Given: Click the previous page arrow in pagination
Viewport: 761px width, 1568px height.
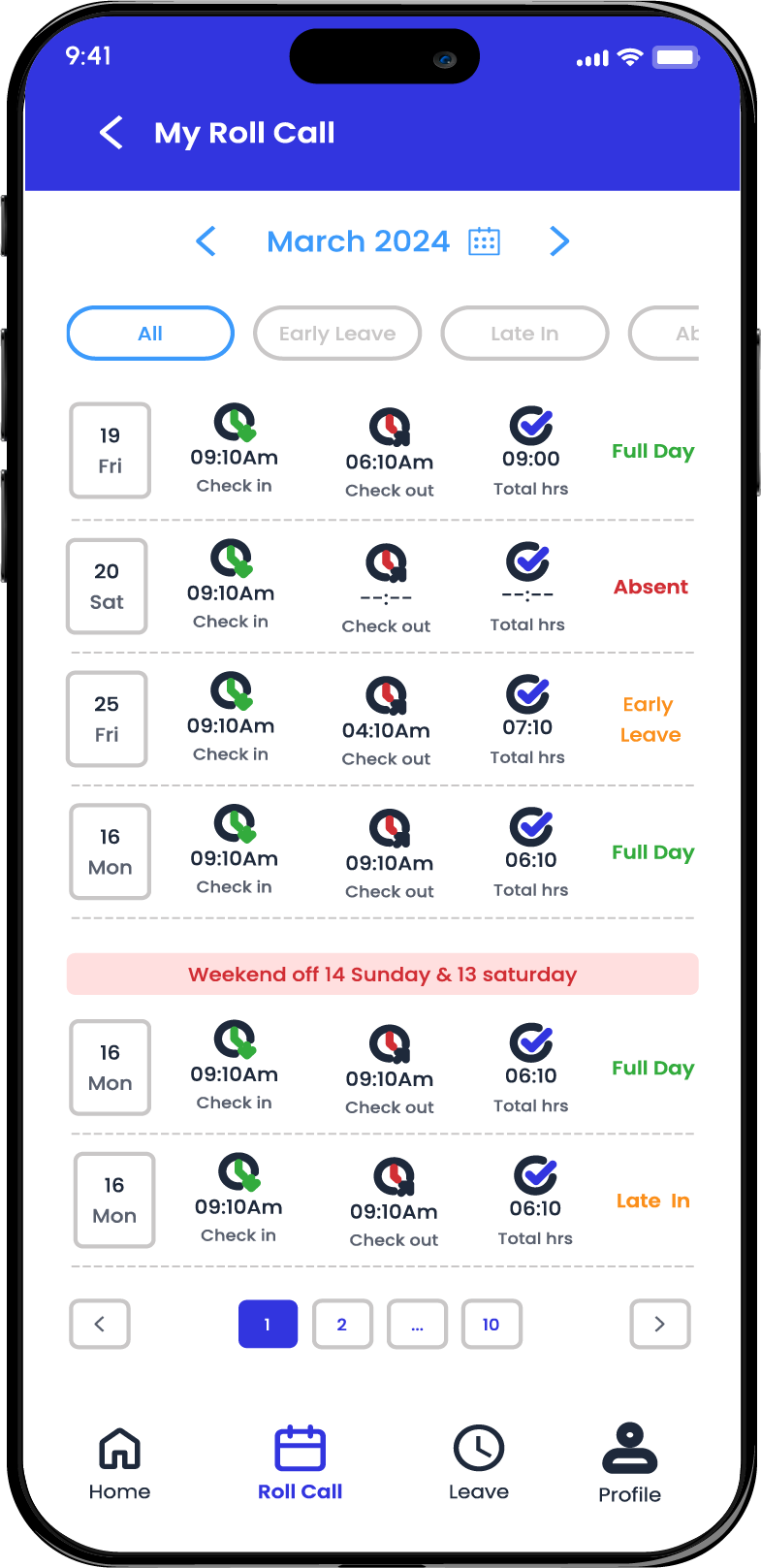Looking at the screenshot, I should pos(100,1324).
